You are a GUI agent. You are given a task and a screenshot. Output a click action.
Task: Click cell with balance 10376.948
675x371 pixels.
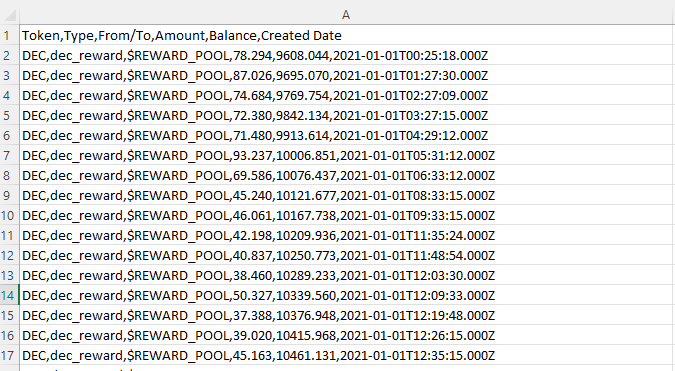pyautogui.click(x=347, y=315)
